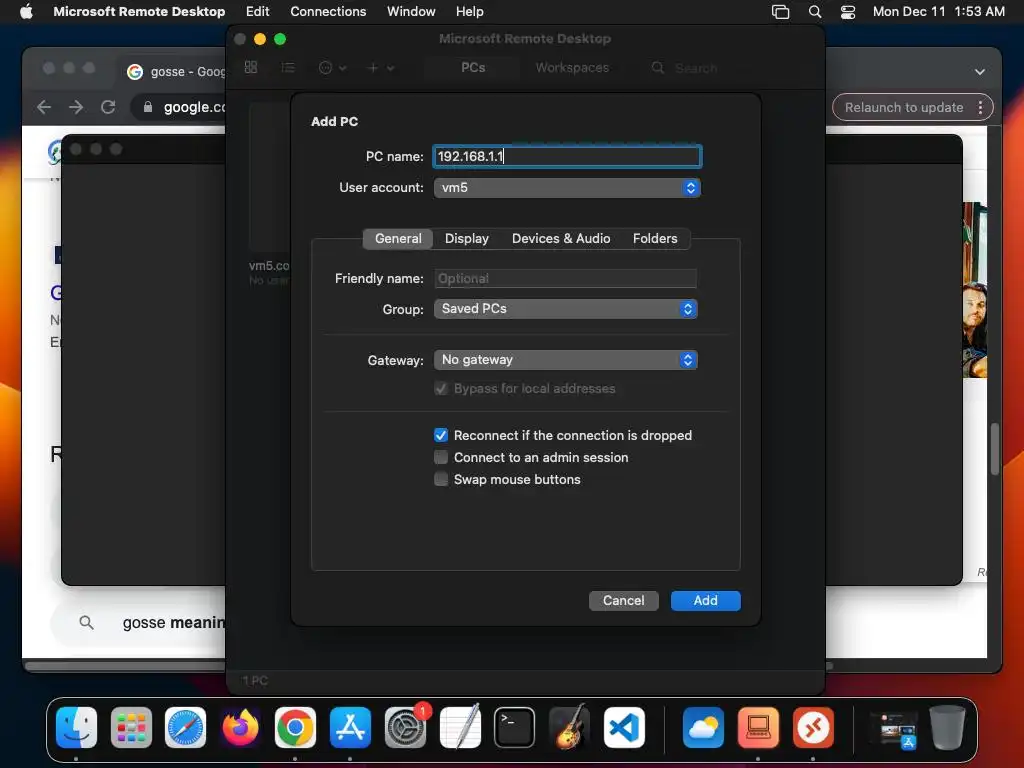This screenshot has height=768, width=1024.
Task: Switch to the Folders tab
Action: click(x=655, y=238)
